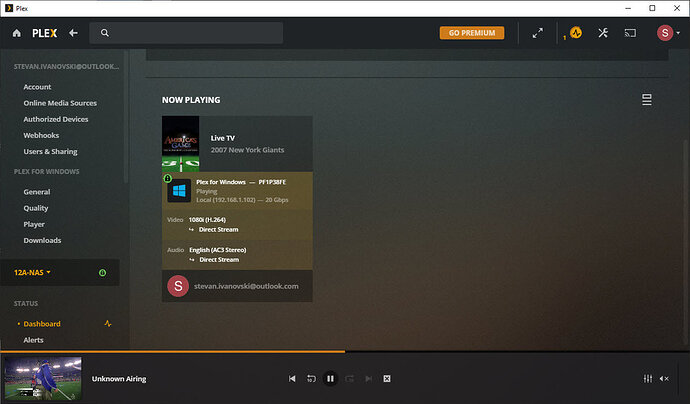Viewport: 690px width, 404px height.
Task: Stop playback with the square X button
Action: [387, 379]
